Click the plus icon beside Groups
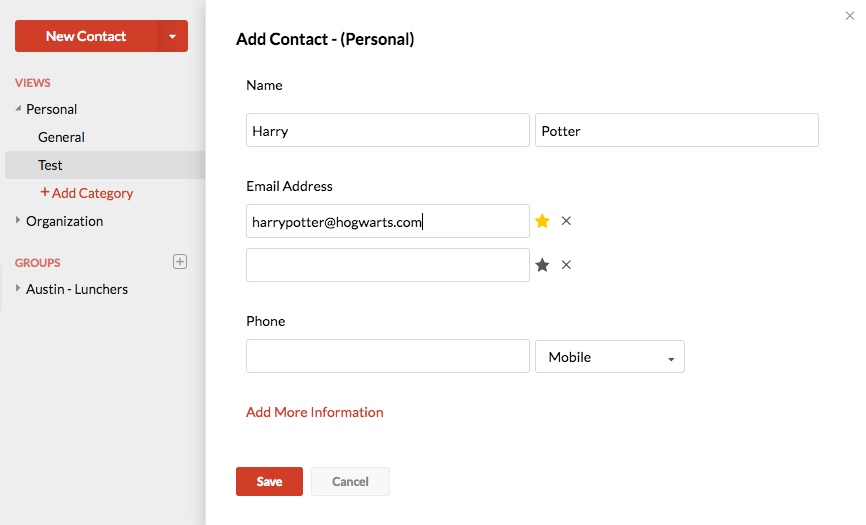The image size is (866, 525). 180,262
